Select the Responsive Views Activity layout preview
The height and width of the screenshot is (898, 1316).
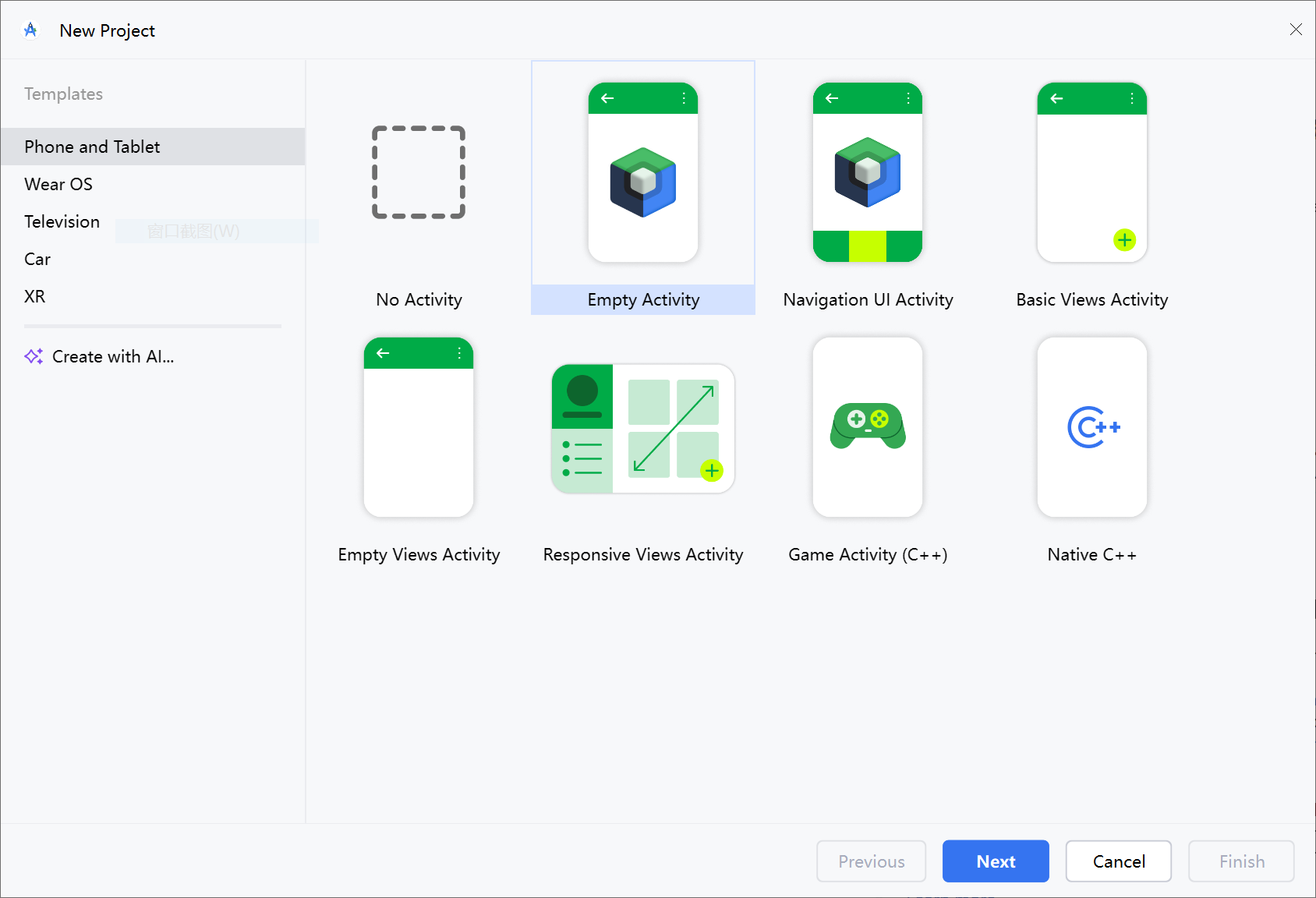643,429
